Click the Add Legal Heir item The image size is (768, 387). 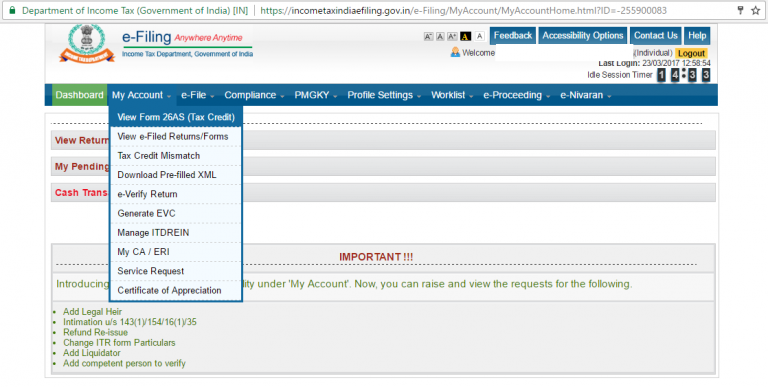coord(92,312)
